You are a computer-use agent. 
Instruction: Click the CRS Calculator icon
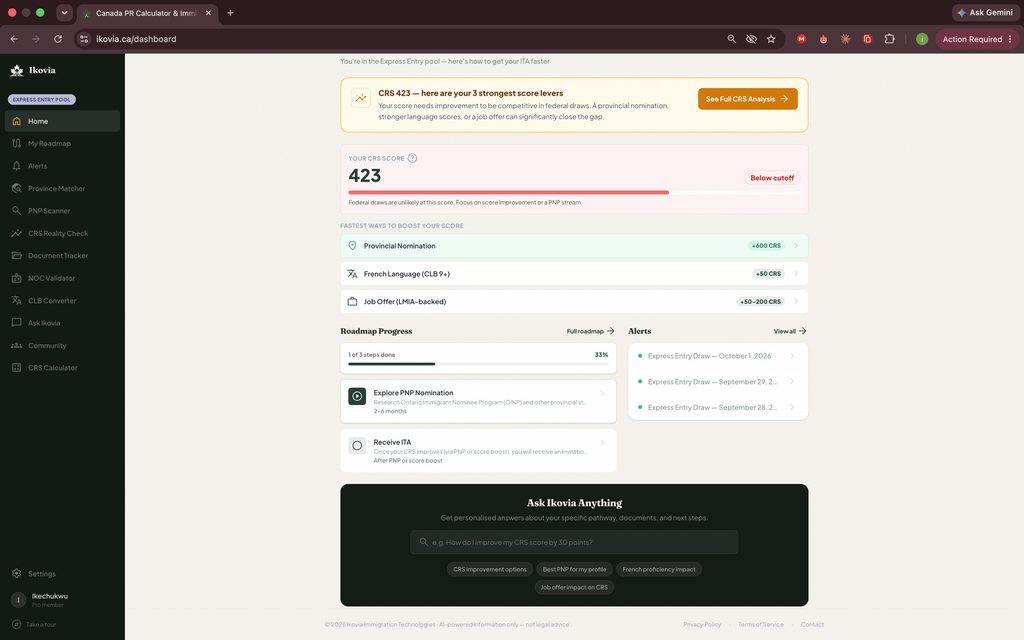pyautogui.click(x=16, y=368)
